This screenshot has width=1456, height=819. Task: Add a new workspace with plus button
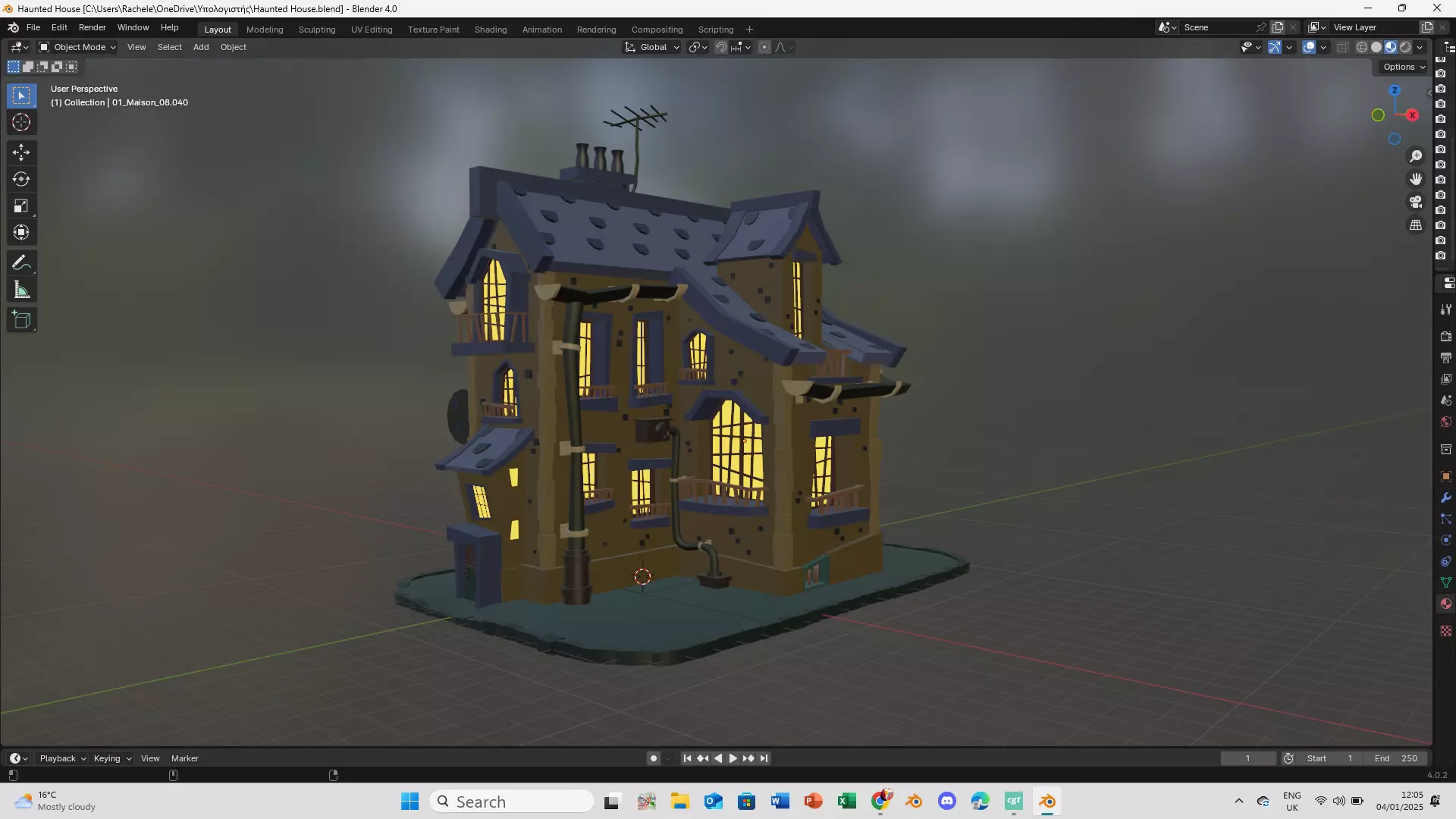coord(749,30)
